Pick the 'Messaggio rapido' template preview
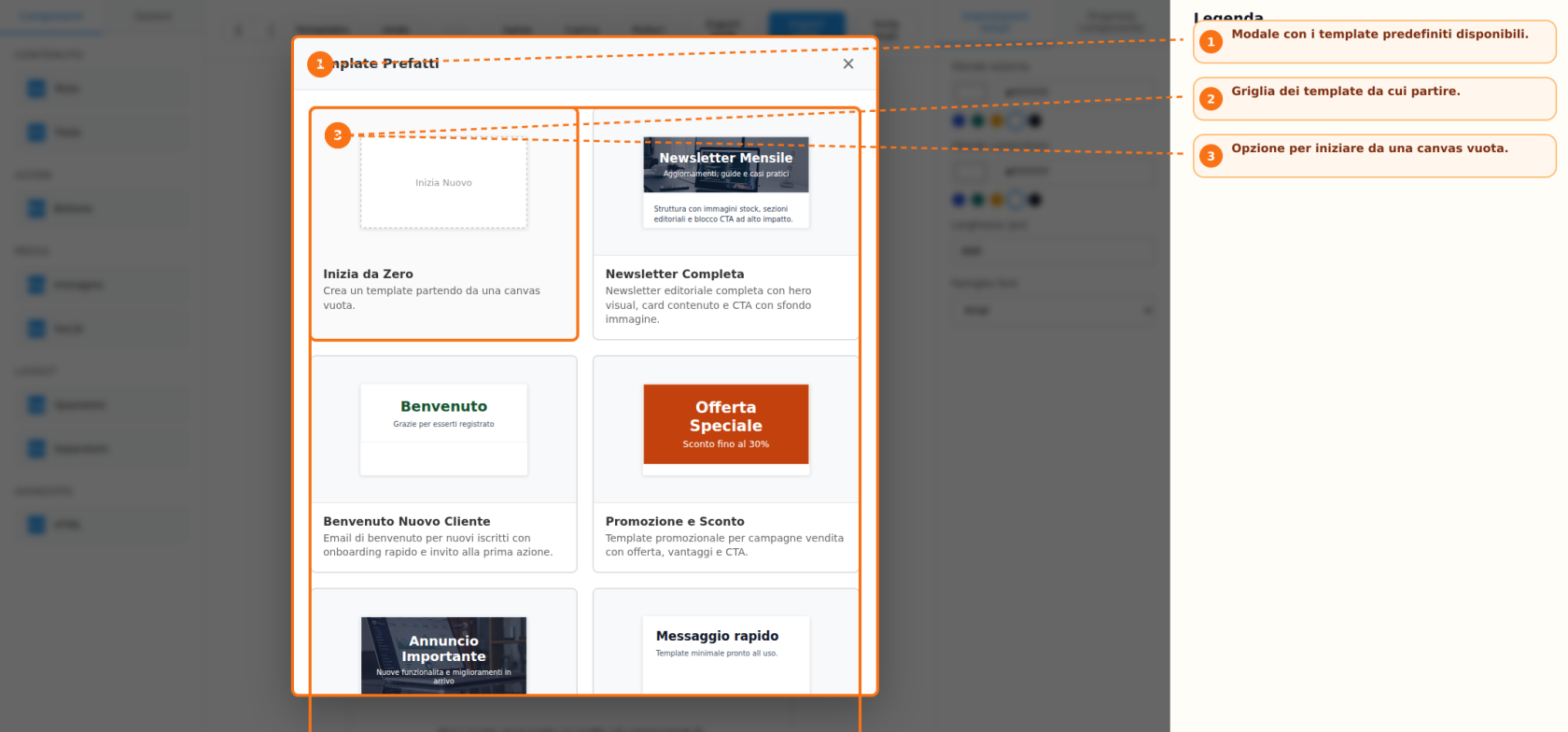 726,655
